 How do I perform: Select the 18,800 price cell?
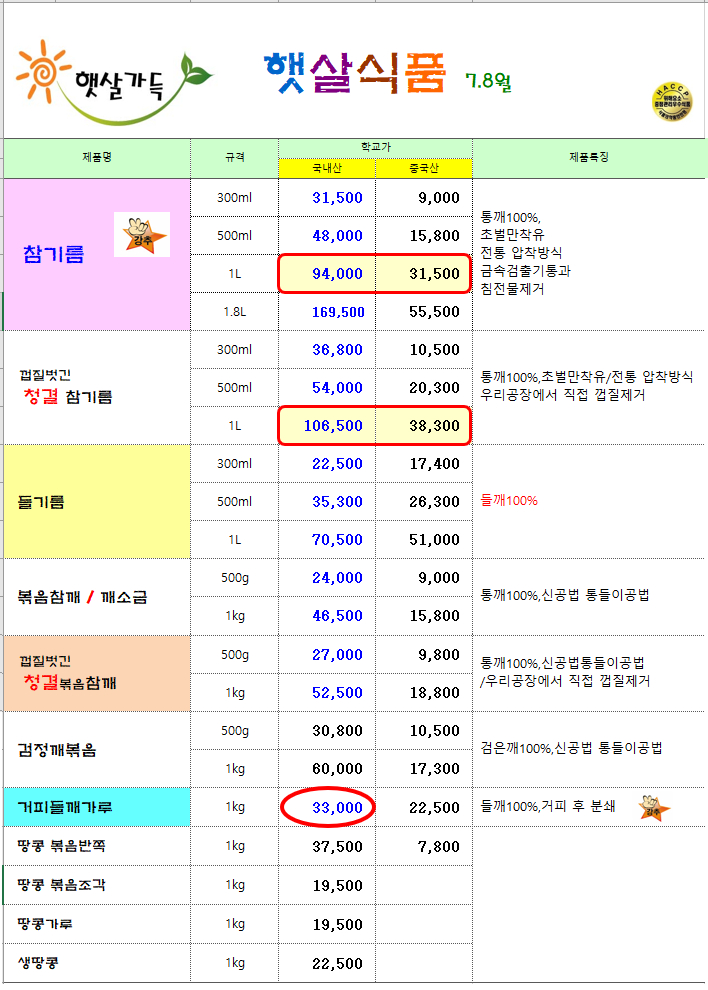[x=424, y=693]
